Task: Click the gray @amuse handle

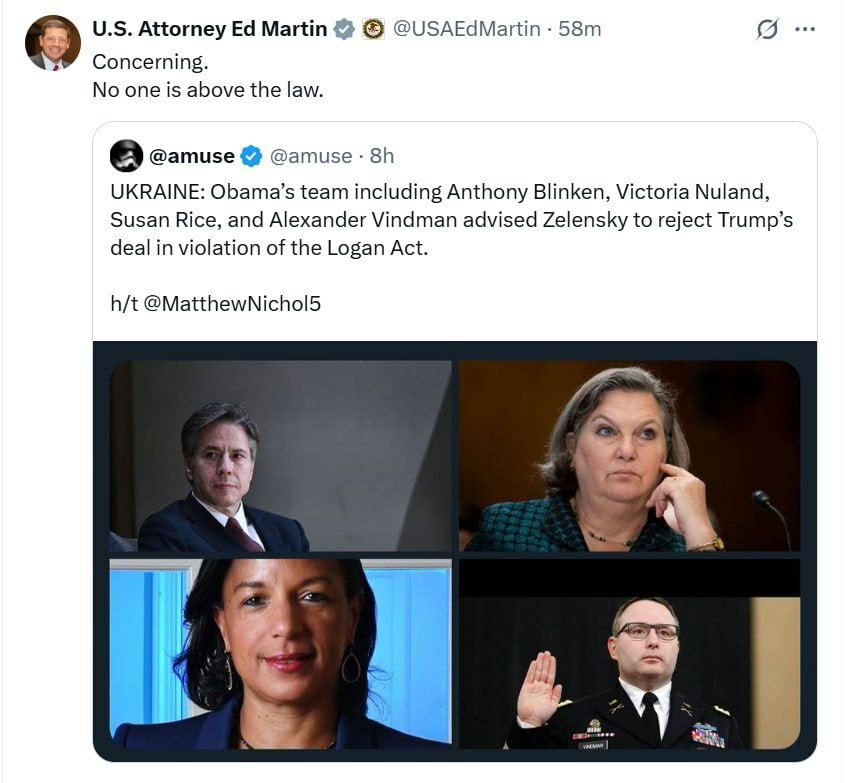Action: click(311, 156)
